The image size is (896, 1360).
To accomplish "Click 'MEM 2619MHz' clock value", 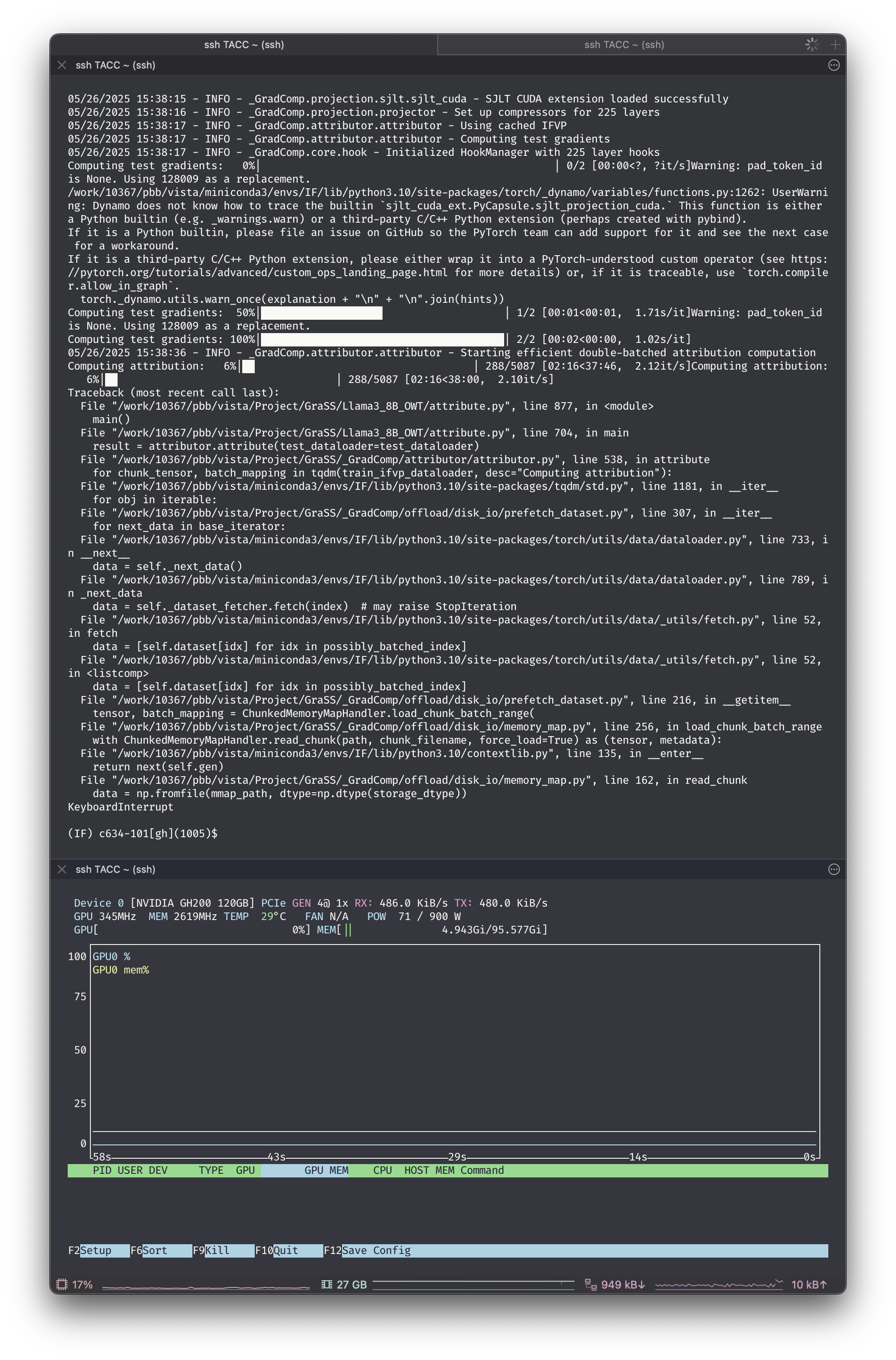I will pos(183,916).
